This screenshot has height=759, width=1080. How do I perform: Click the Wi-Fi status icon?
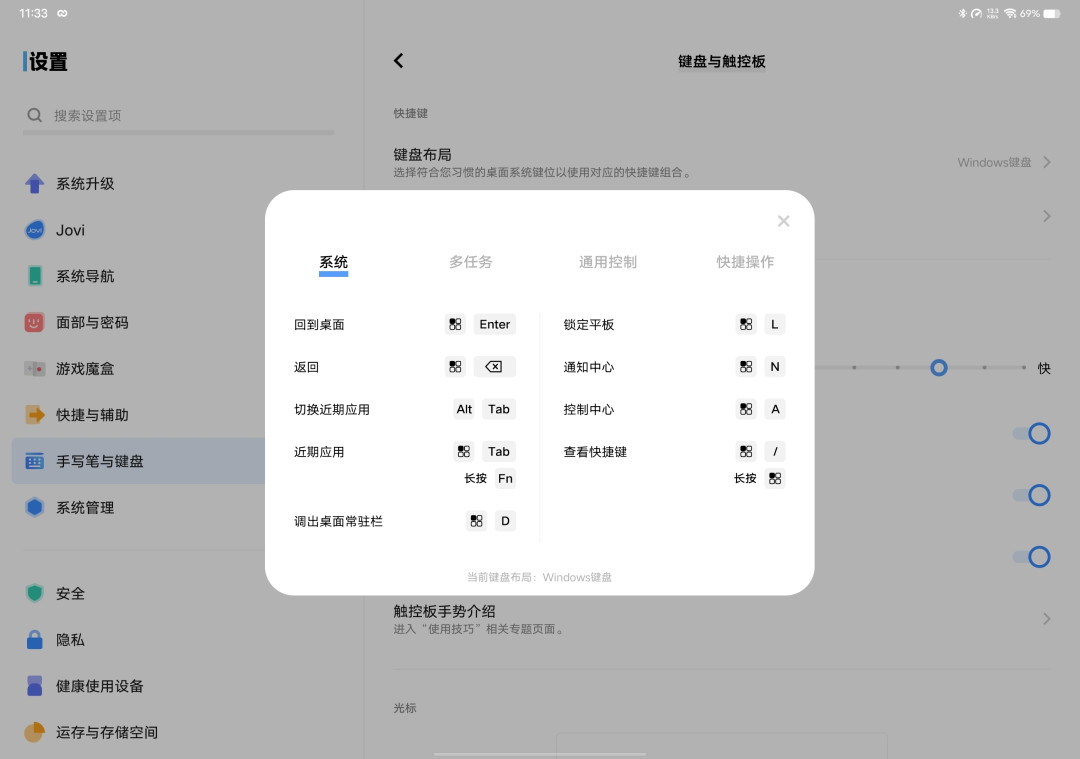(x=1010, y=13)
